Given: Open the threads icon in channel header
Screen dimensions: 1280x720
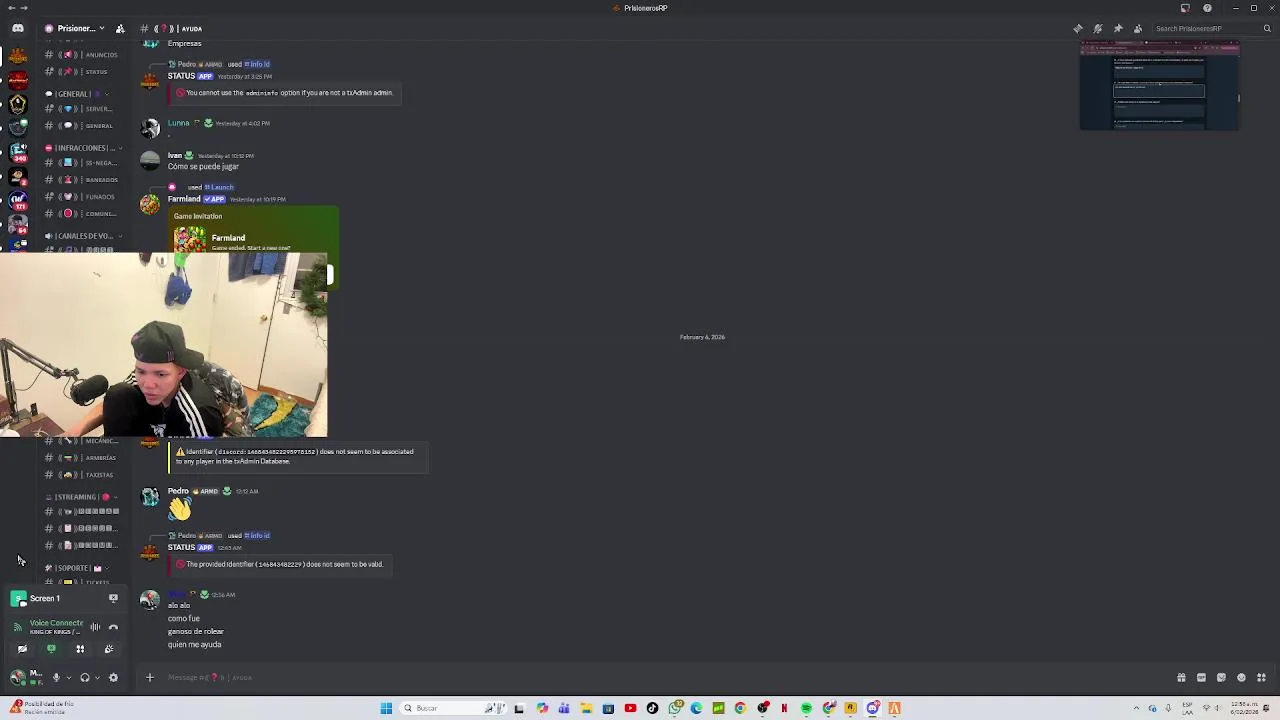Looking at the screenshot, I should pyautogui.click(x=1078, y=28).
